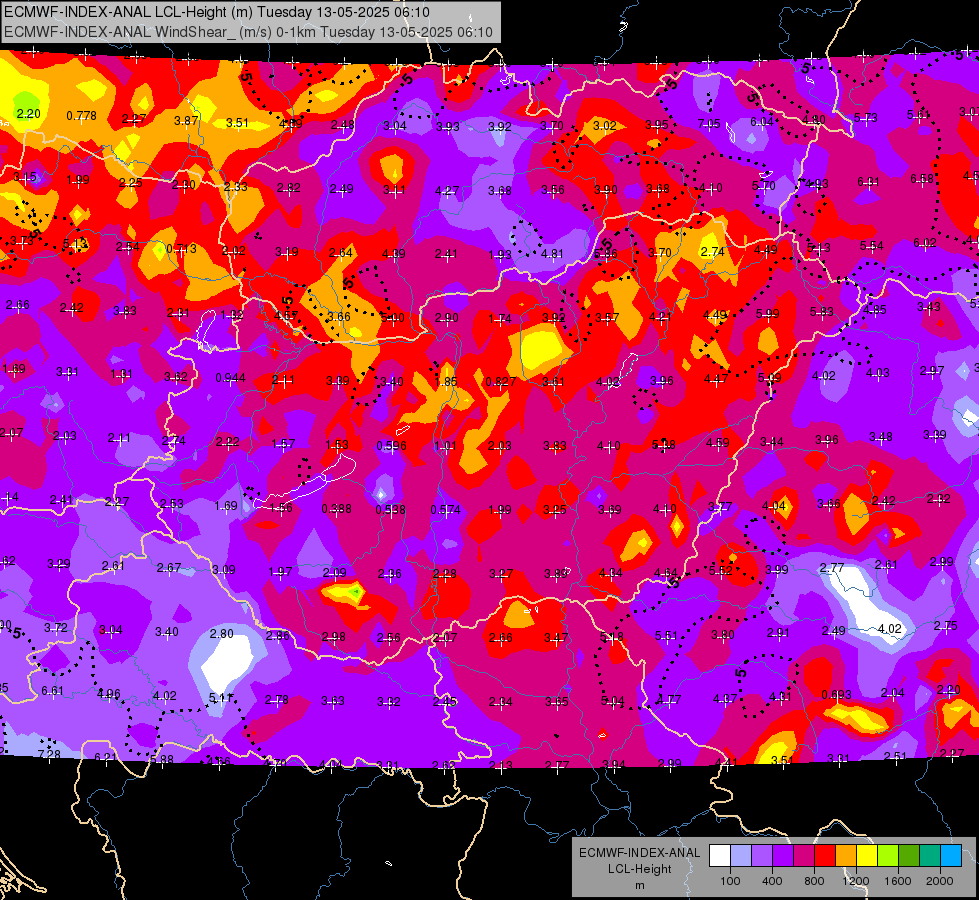The width and height of the screenshot is (979, 900).
Task: Click the wind shear value '0.827'
Action: tap(501, 381)
